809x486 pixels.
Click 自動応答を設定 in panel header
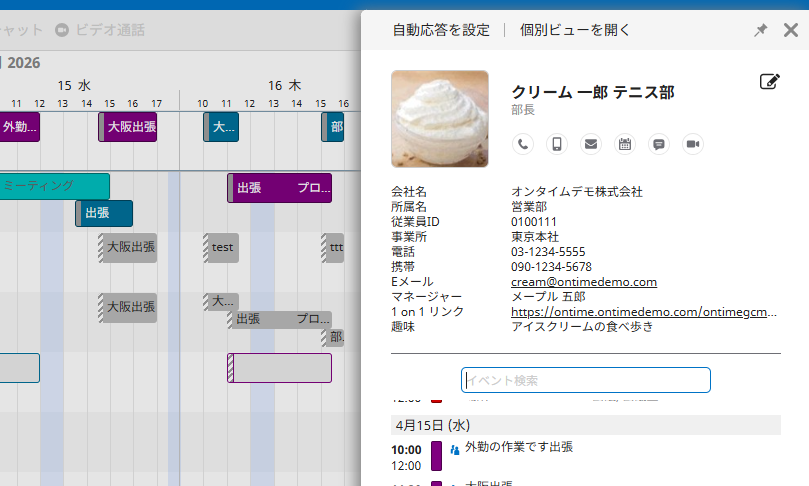pyautogui.click(x=441, y=30)
